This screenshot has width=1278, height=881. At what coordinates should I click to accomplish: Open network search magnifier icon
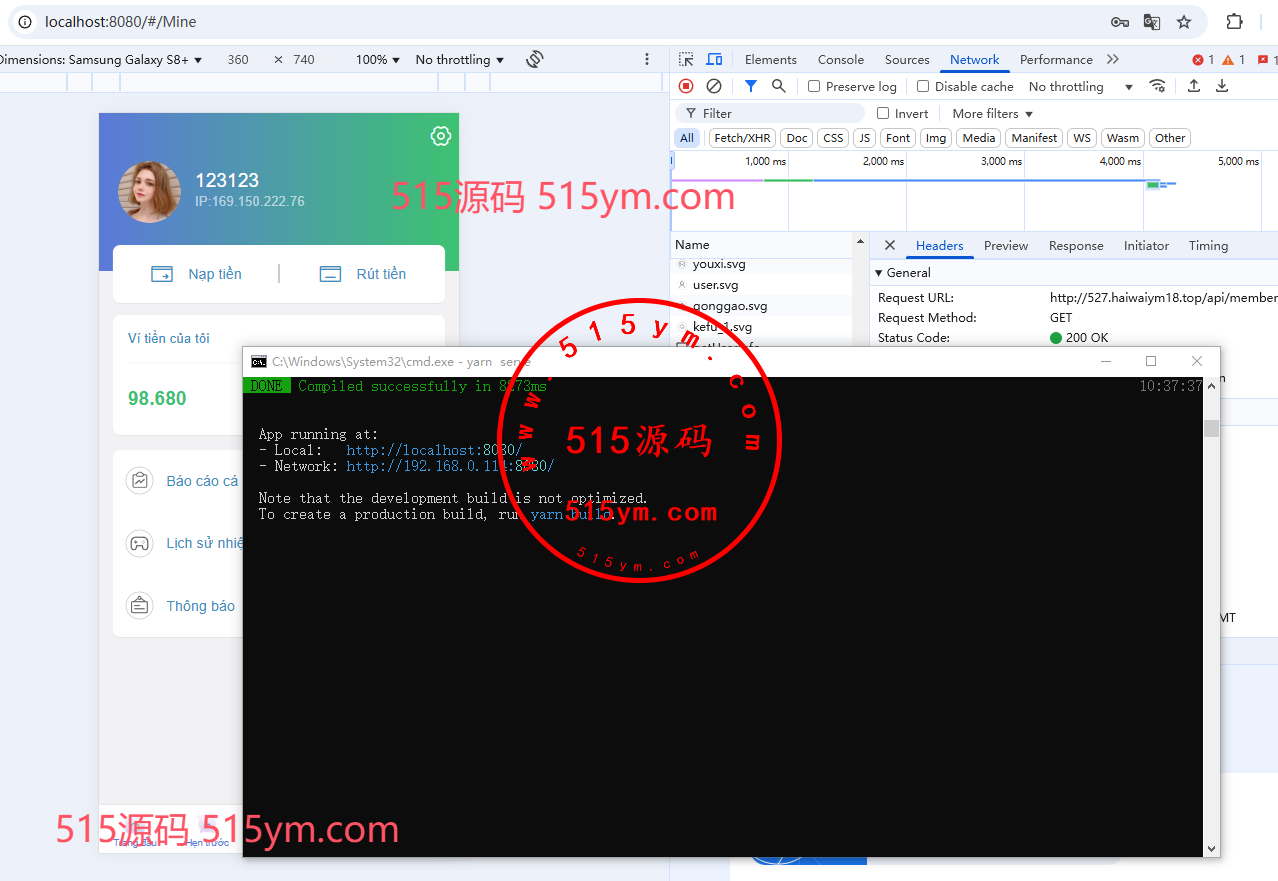[779, 87]
